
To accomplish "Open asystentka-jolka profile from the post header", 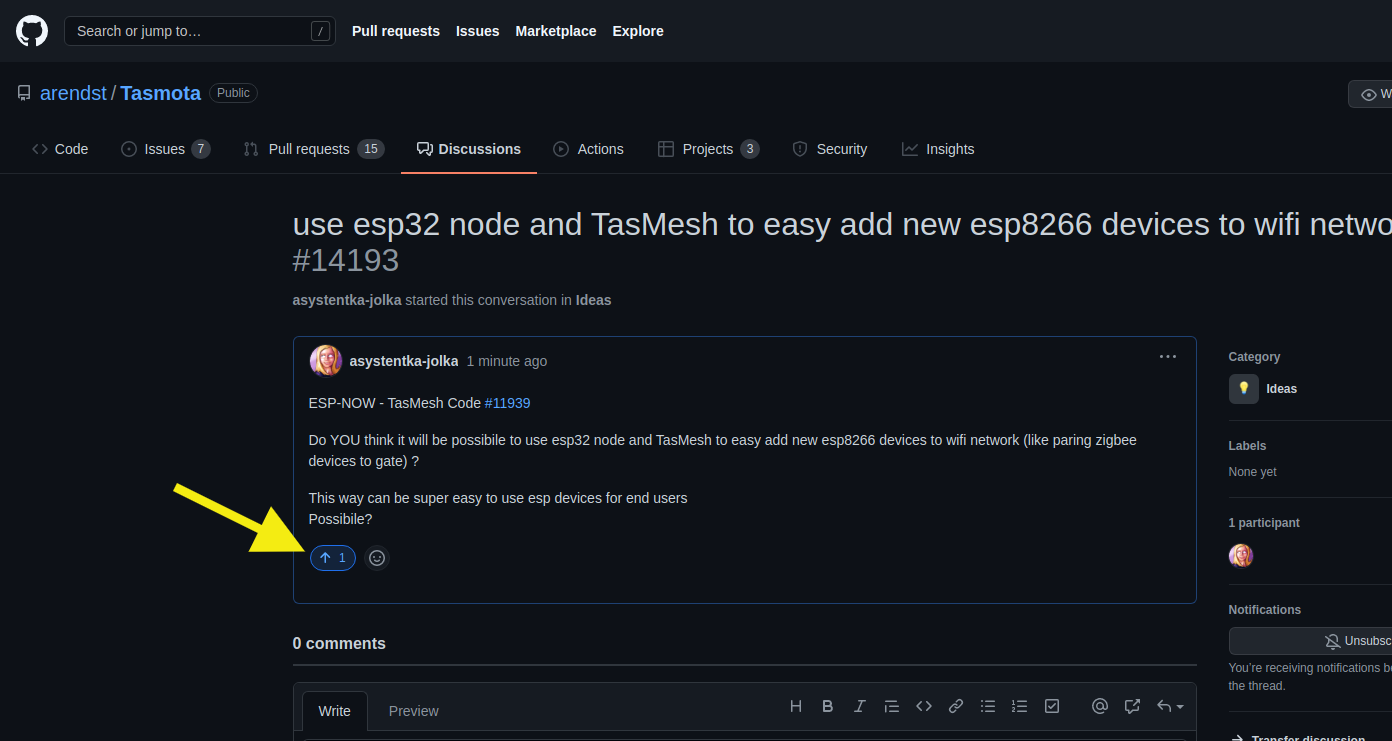I will point(404,361).
